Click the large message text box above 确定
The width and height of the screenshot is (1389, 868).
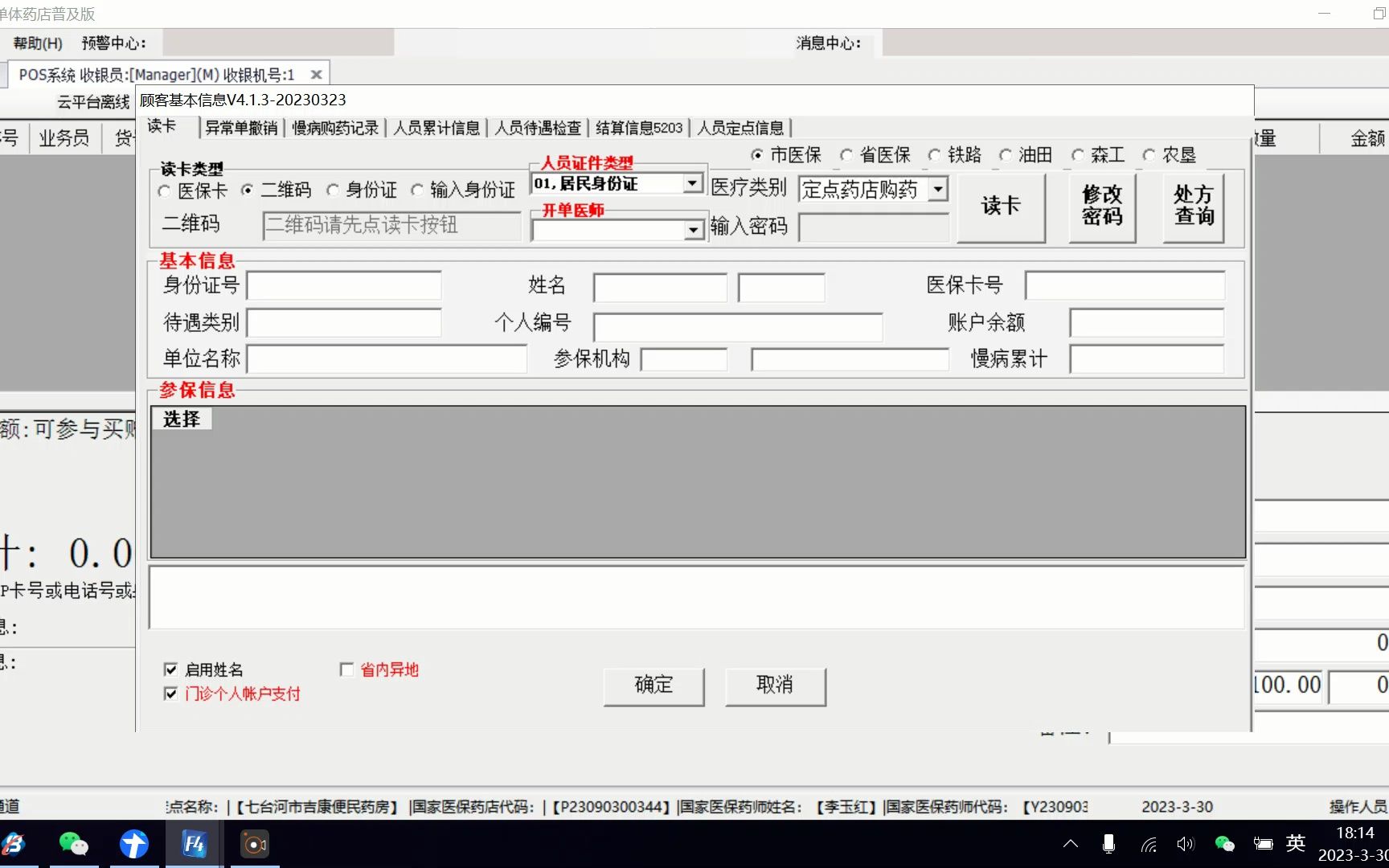pos(697,598)
